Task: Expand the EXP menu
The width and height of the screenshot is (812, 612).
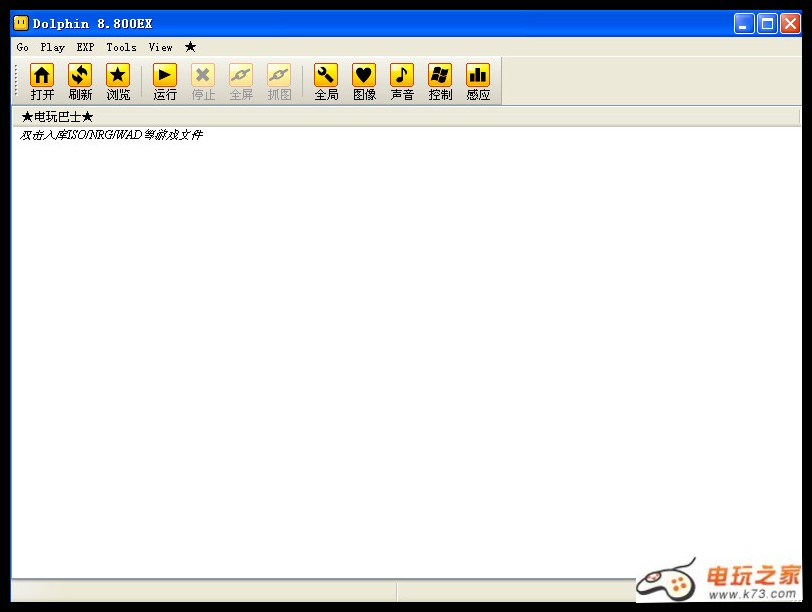Action: pyautogui.click(x=85, y=47)
